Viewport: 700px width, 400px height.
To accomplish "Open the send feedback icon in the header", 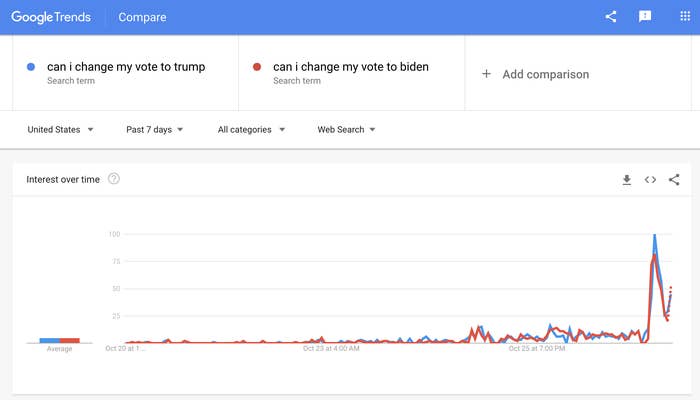I will (x=645, y=17).
